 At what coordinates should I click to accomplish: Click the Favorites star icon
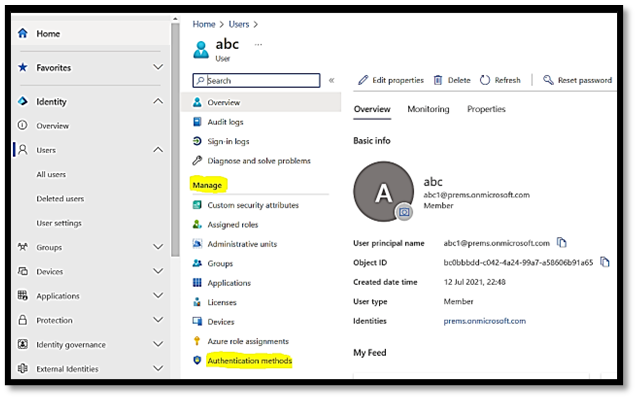tap(23, 67)
